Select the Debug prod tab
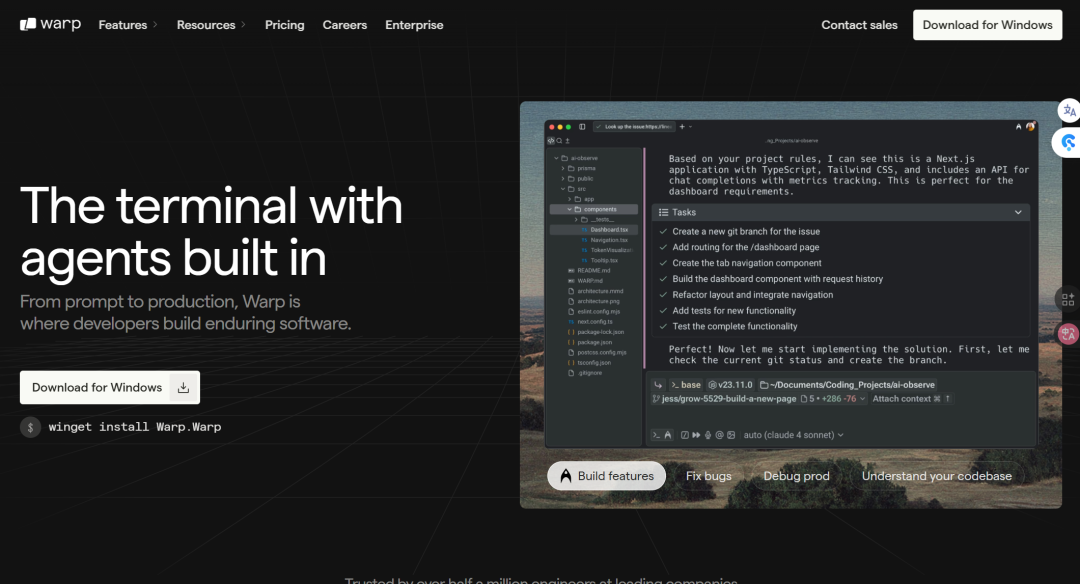 point(796,476)
